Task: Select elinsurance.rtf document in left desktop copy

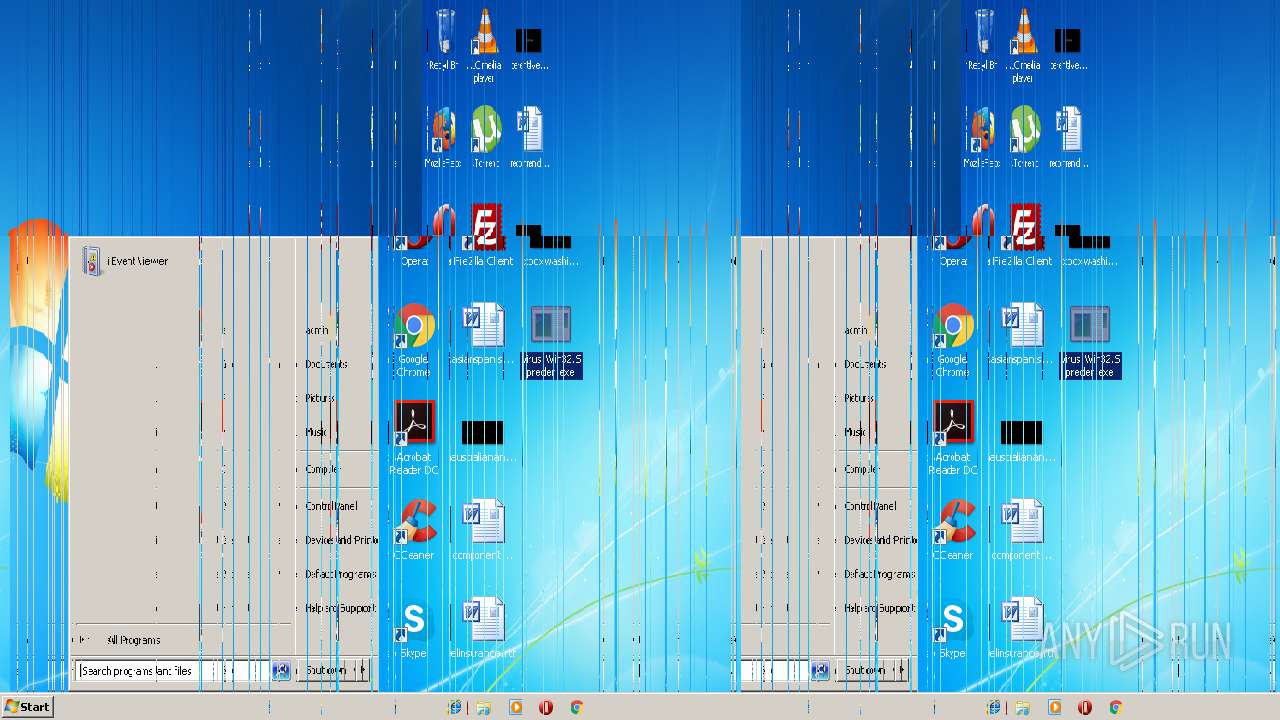Action: coord(485,628)
